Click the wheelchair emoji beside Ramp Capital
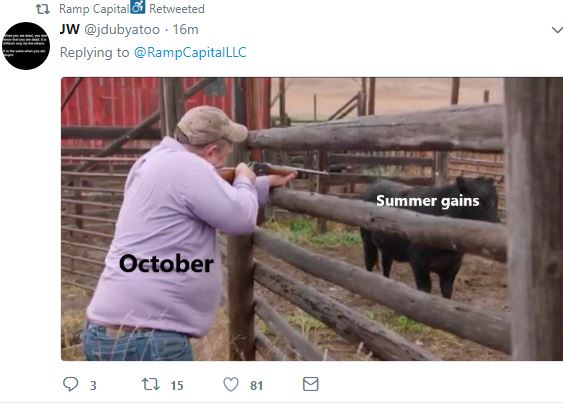Screen dimensions: 563x404 tap(138, 7)
